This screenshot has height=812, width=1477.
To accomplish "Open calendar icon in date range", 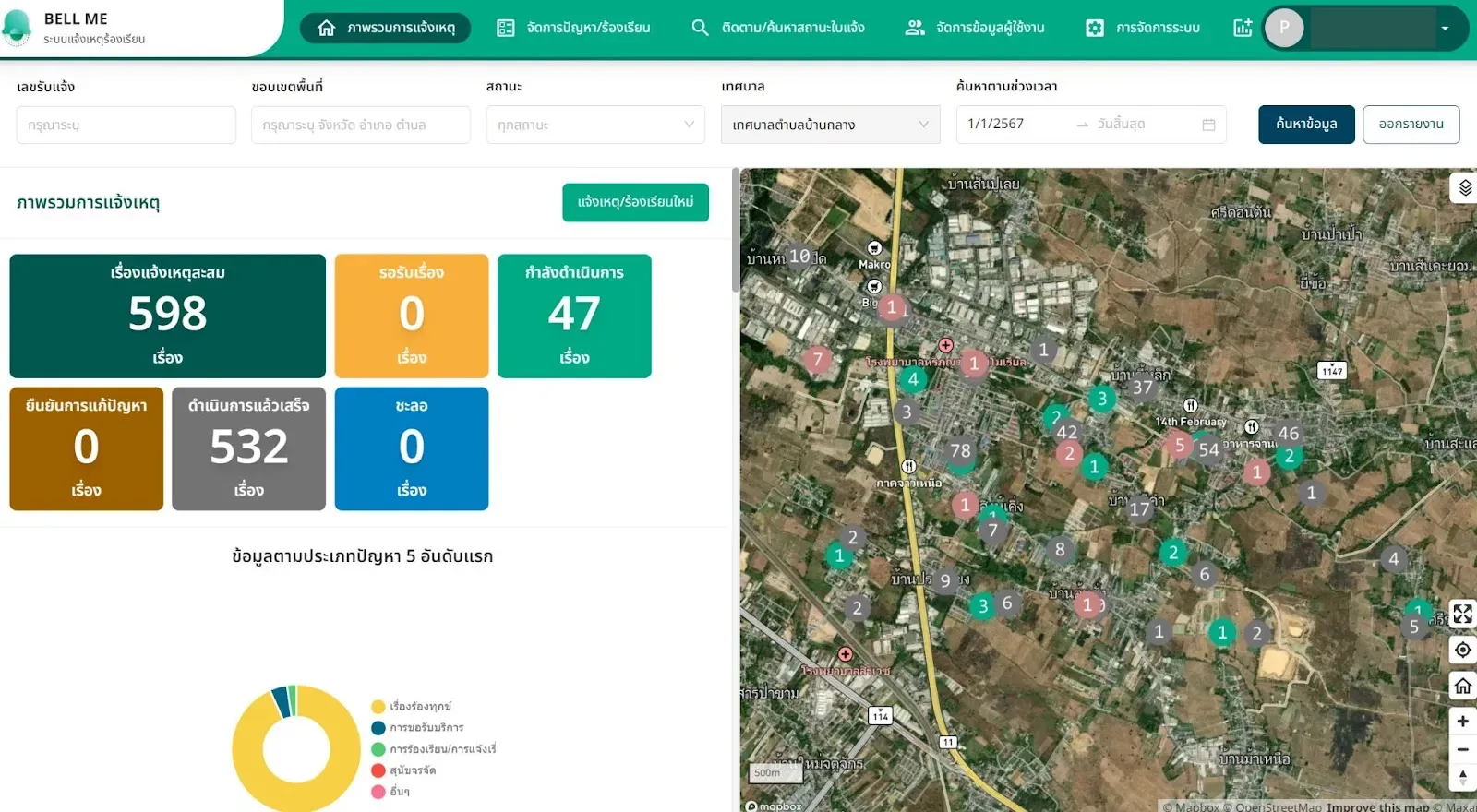I will coord(1208,125).
